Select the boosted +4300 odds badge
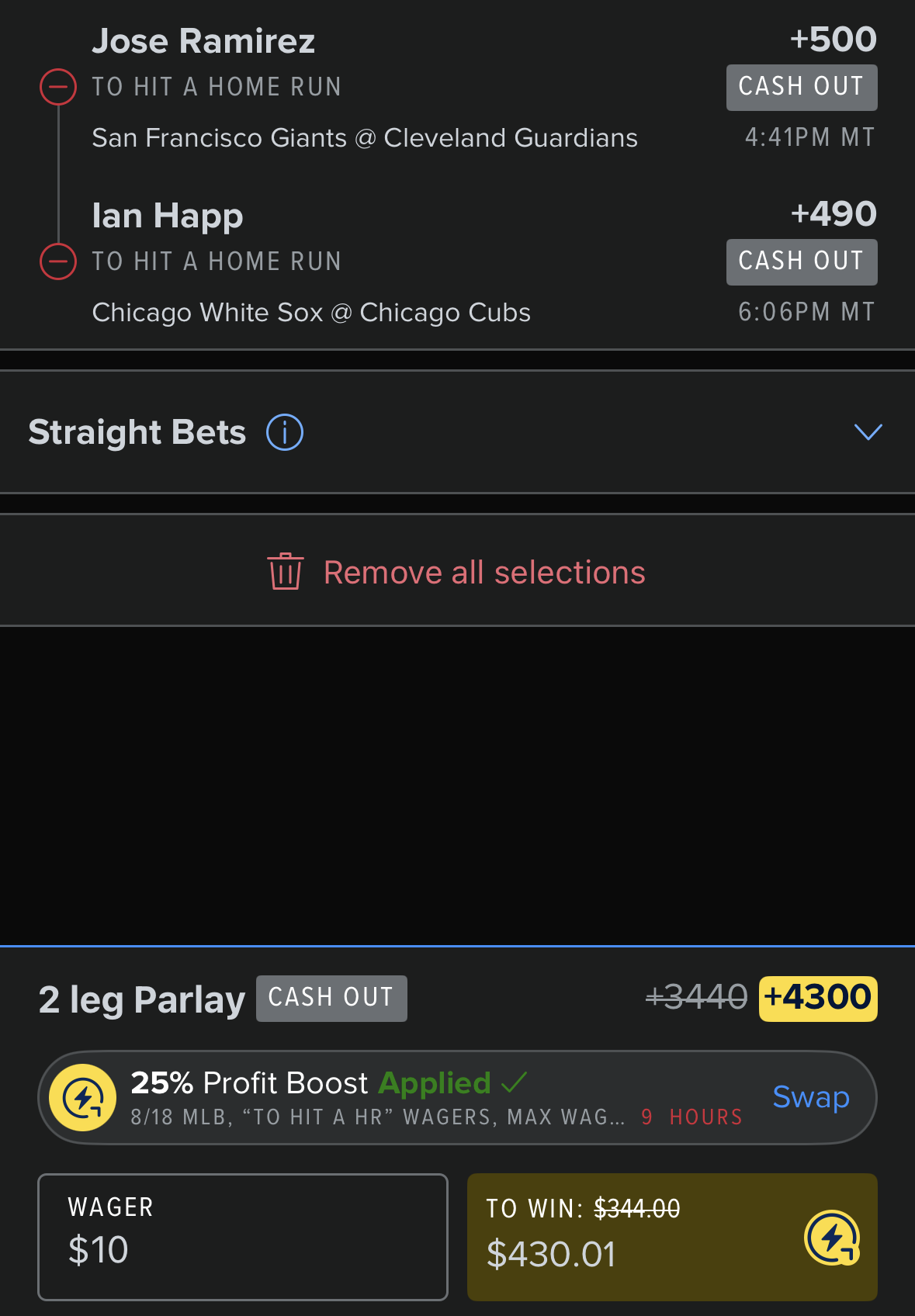The height and width of the screenshot is (1316, 915). coord(818,998)
